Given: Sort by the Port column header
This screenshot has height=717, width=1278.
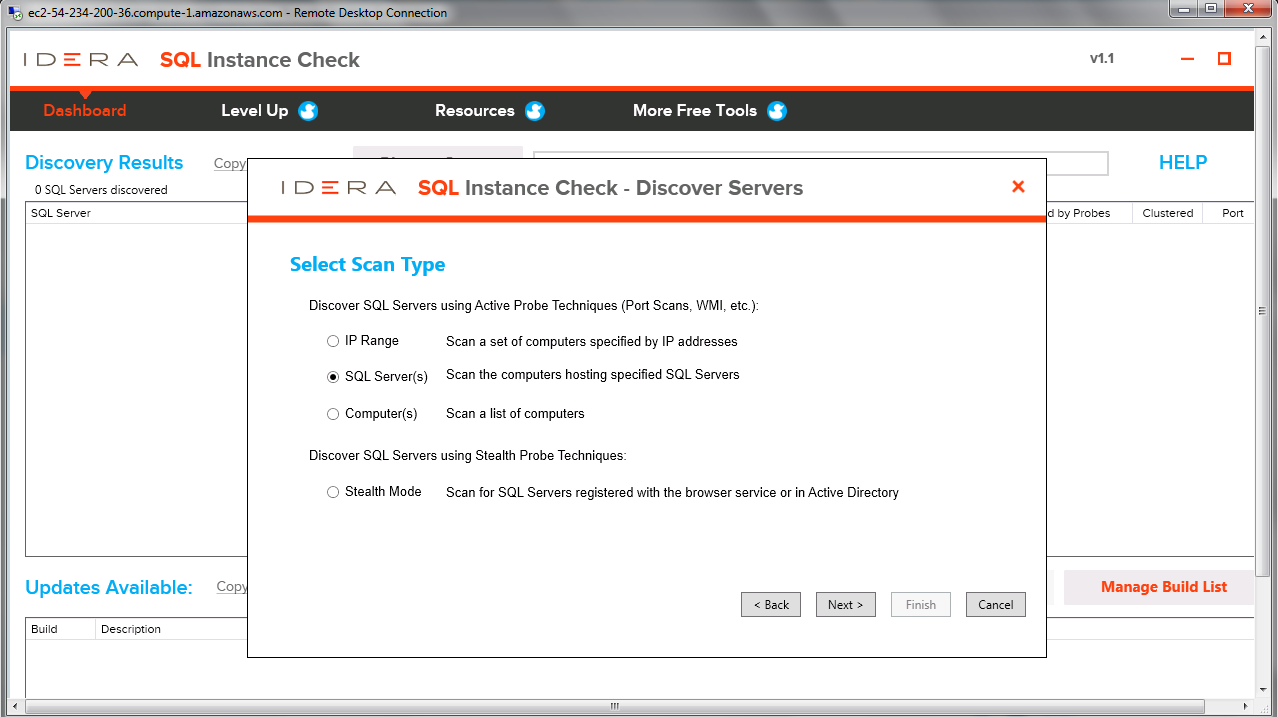Looking at the screenshot, I should click(x=1232, y=213).
